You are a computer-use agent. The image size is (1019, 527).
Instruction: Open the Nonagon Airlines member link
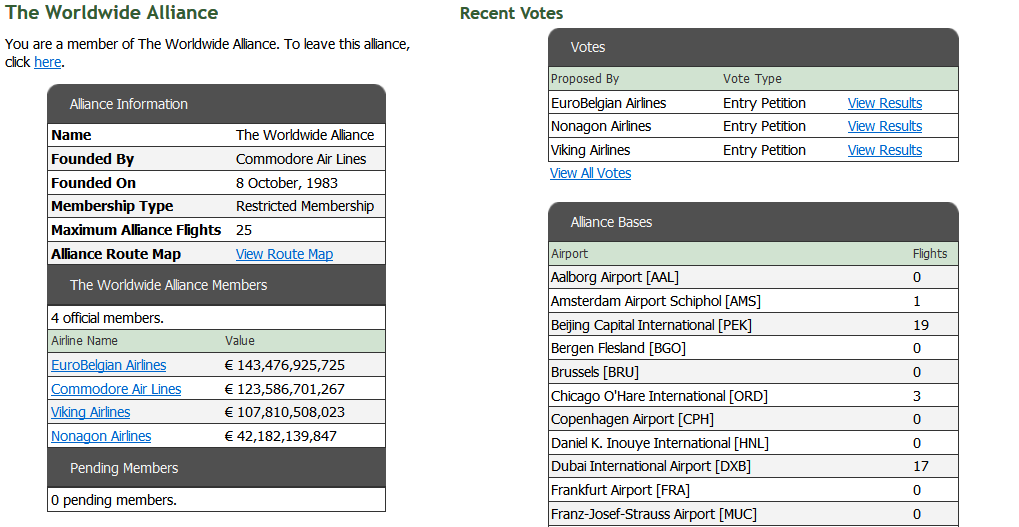[101, 436]
